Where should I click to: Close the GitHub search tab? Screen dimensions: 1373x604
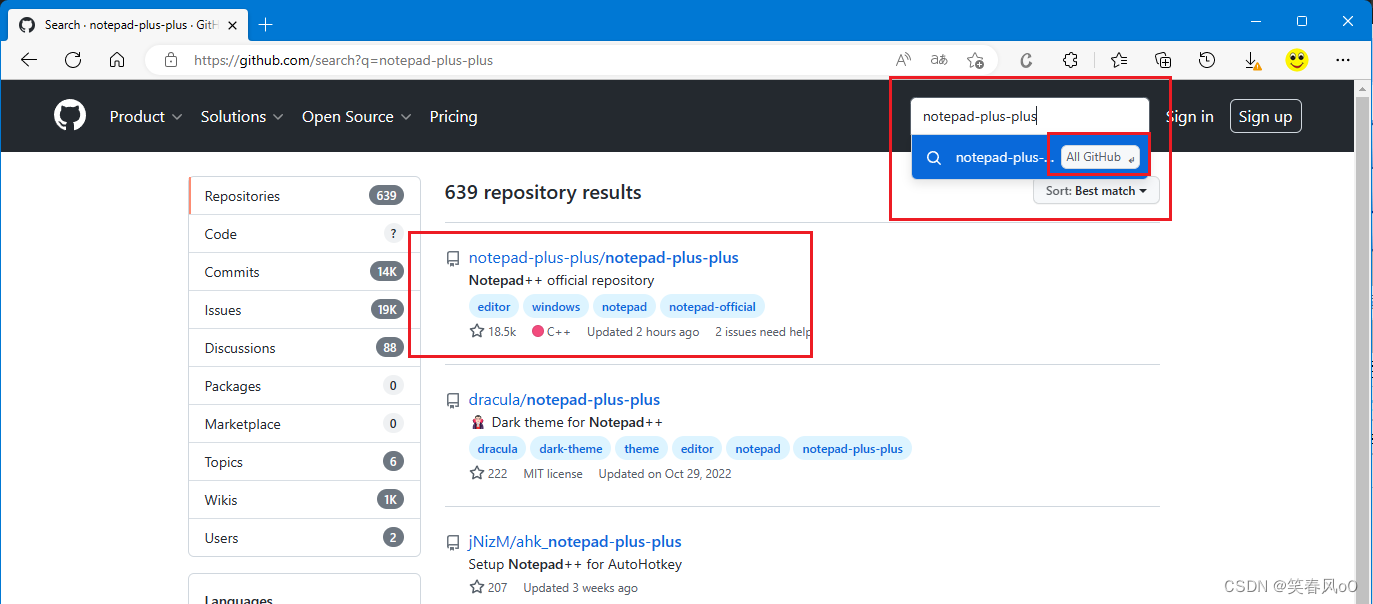(x=233, y=24)
